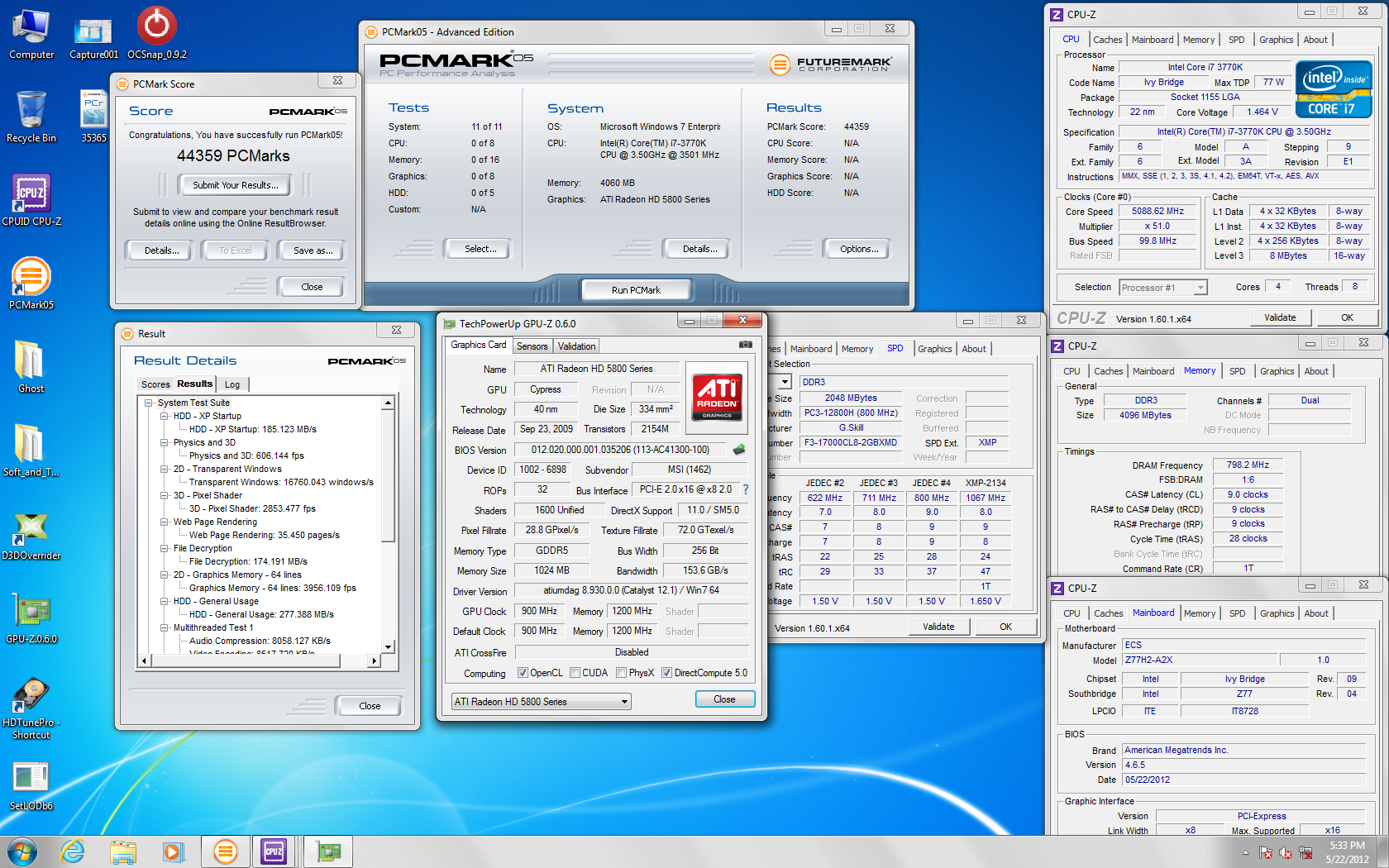Switch to Sensors tab in GPU-Z
The width and height of the screenshot is (1389, 868).
point(532,346)
